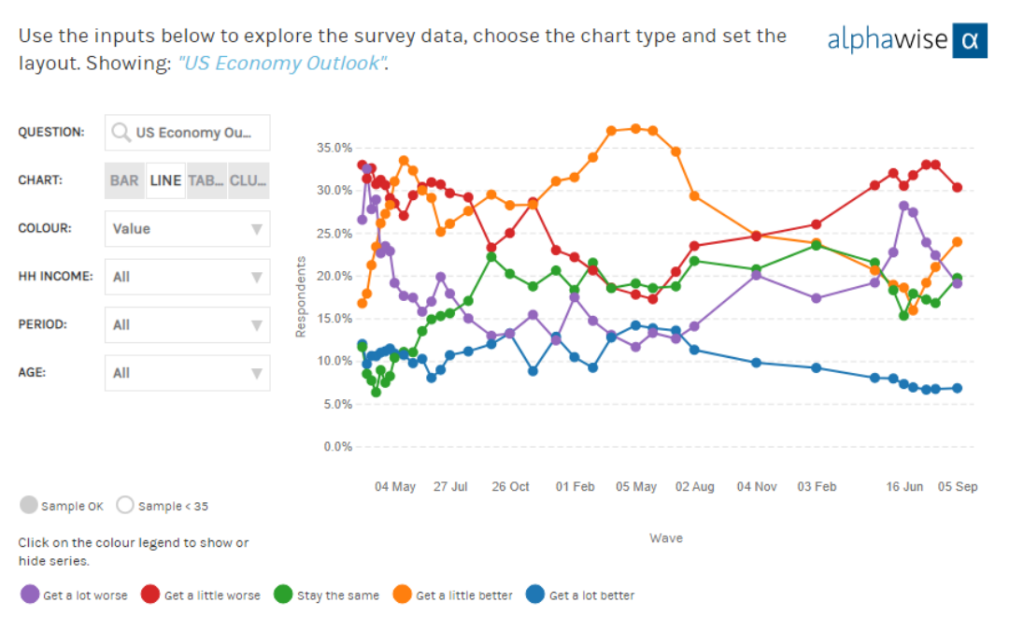Viewport: 1024px width, 631px height.
Task: Toggle the green 'Stay the same' legend dot
Action: coord(283,595)
